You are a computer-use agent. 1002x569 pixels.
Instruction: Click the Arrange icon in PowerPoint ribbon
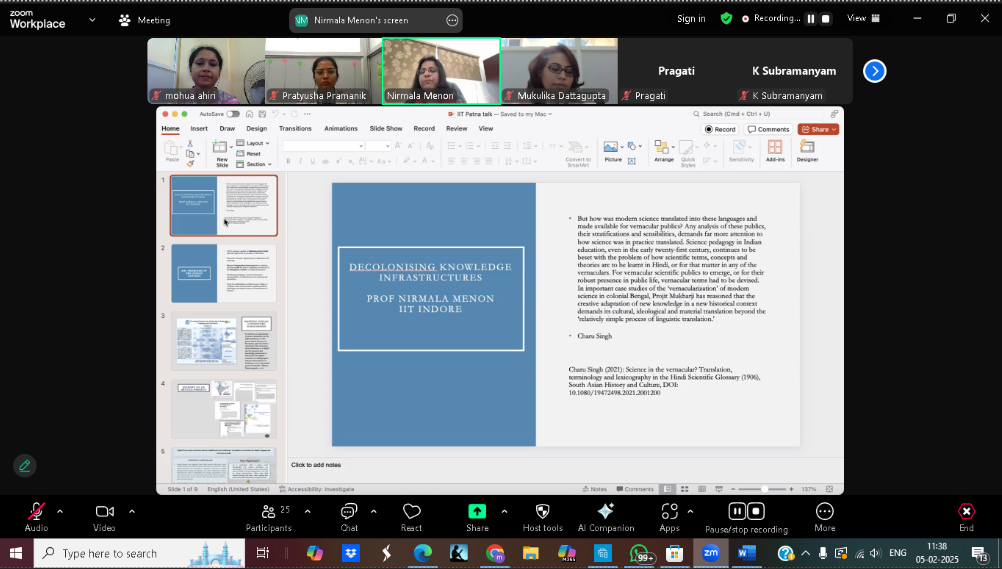pos(662,148)
